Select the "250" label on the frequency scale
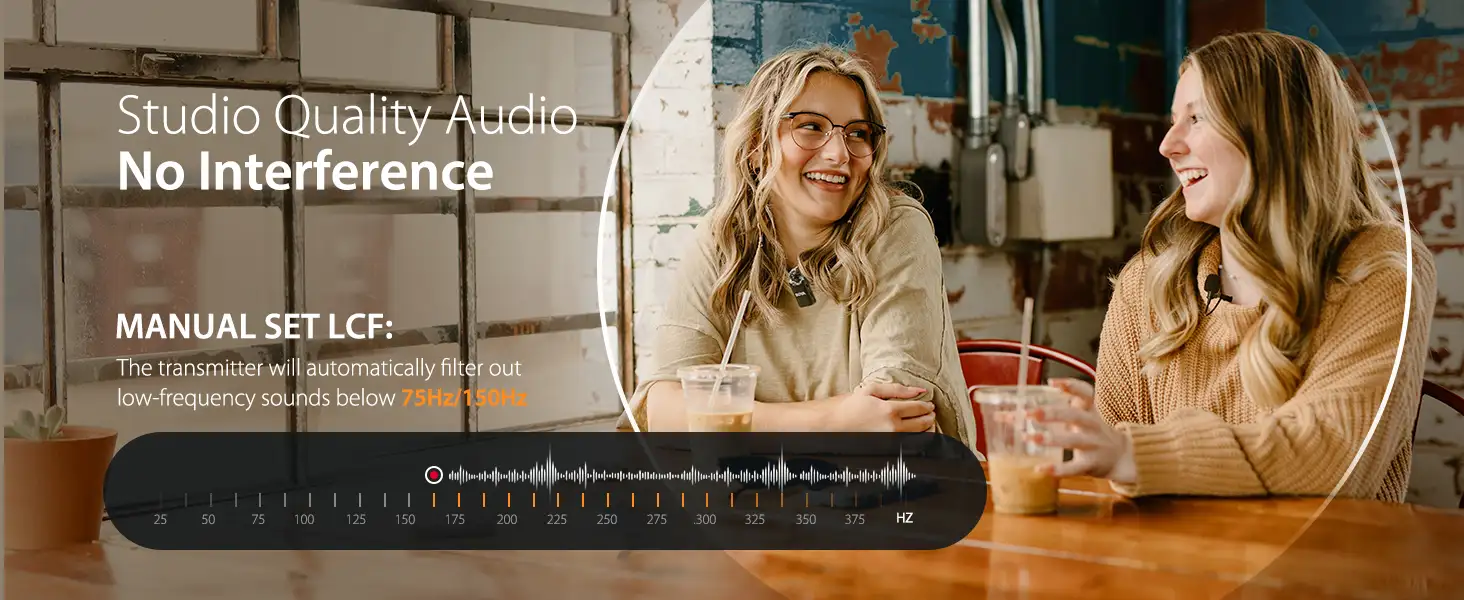The width and height of the screenshot is (1464, 600). tap(607, 519)
